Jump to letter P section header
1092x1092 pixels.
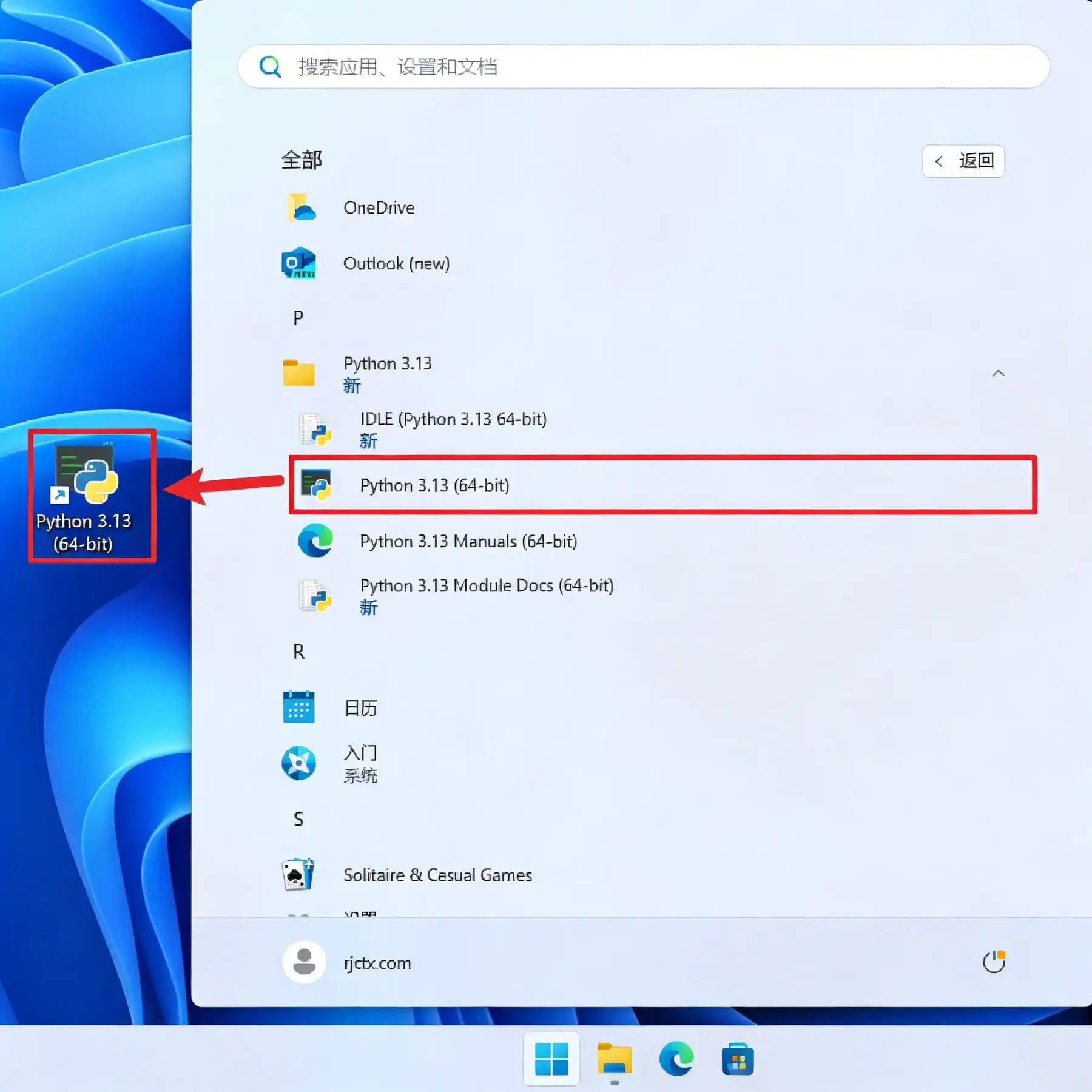[x=298, y=318]
